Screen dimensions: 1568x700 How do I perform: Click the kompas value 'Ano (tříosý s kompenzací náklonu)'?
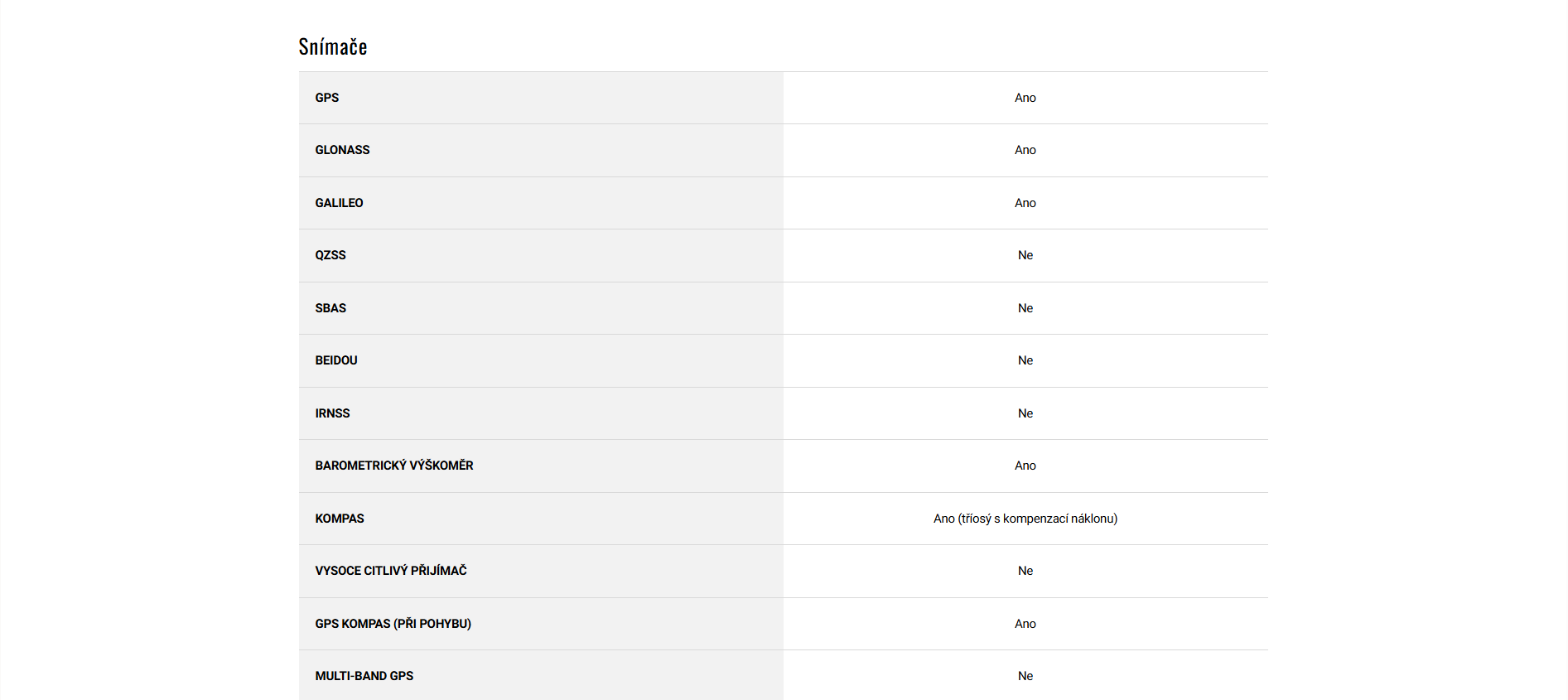tap(1025, 519)
